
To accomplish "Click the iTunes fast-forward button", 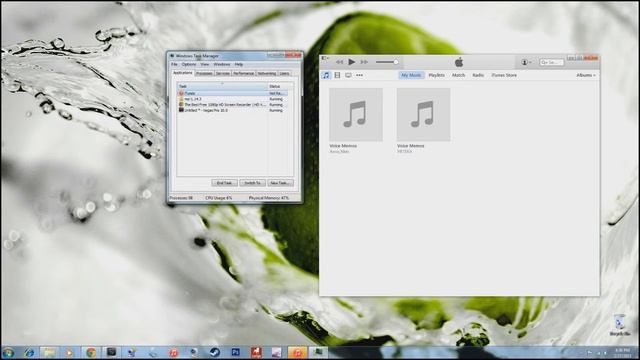I will [x=364, y=62].
